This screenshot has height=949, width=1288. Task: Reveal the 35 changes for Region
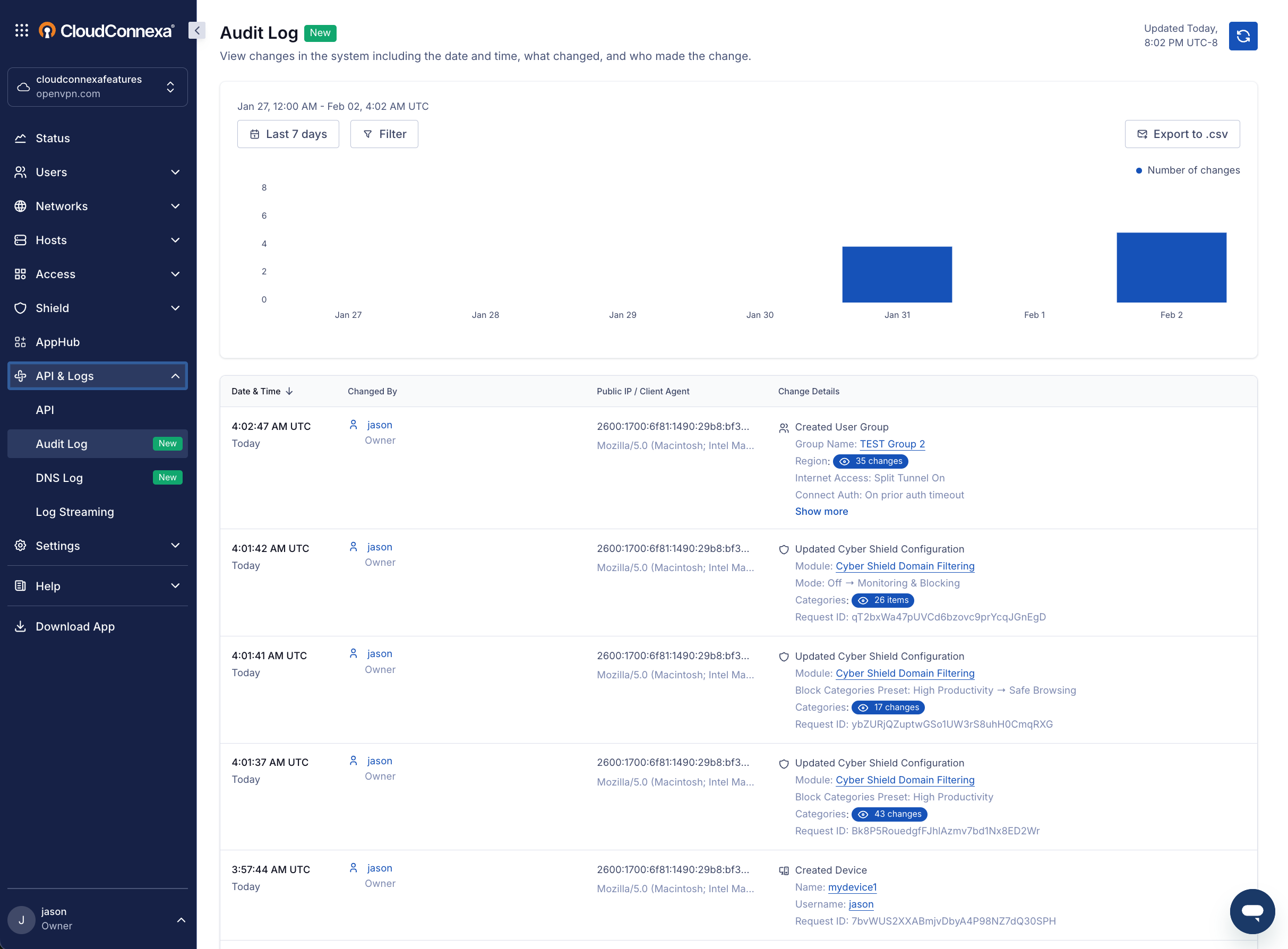(870, 461)
